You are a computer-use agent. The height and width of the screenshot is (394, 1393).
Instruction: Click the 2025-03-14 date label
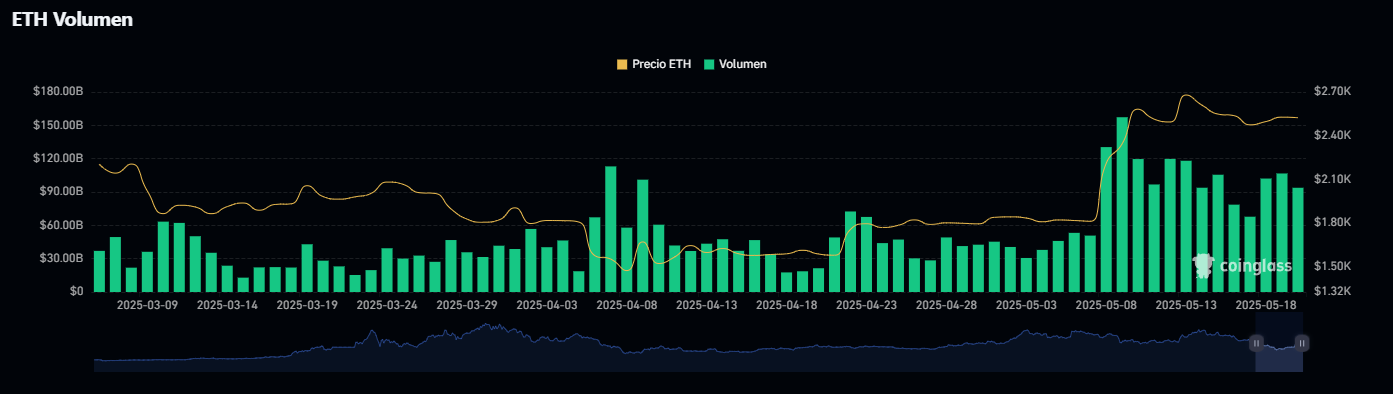227,305
